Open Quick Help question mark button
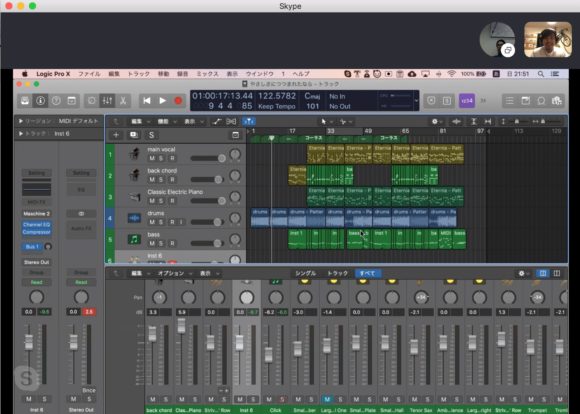Screen dimensions: 580x414 click(x=56, y=101)
